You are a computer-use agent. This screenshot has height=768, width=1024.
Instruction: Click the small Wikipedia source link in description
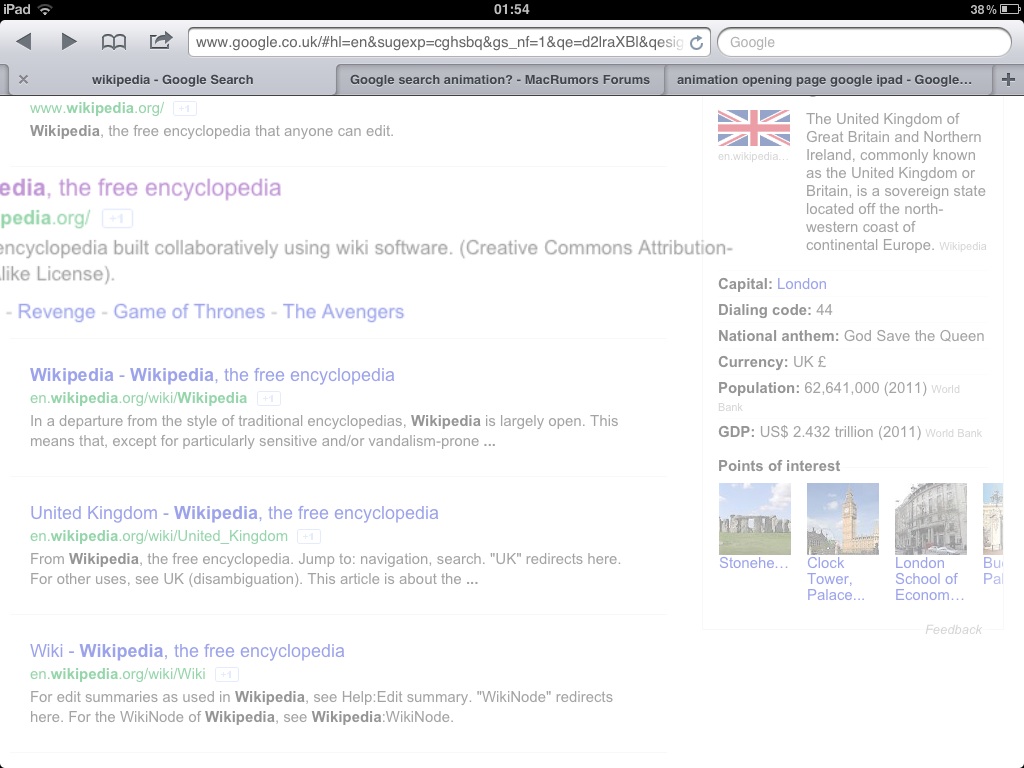963,246
